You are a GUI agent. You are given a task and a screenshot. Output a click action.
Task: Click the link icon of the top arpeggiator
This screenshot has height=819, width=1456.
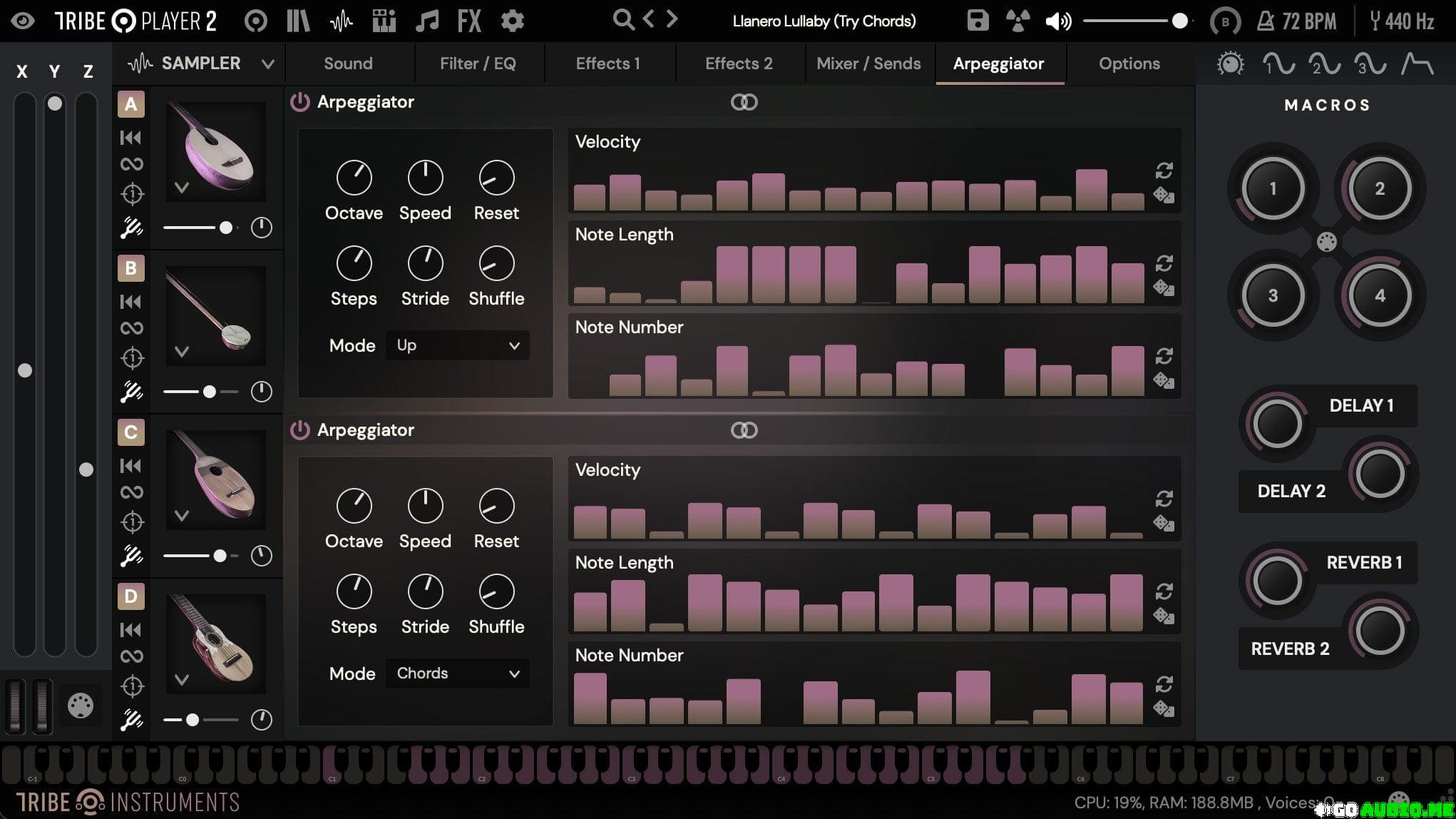(744, 102)
